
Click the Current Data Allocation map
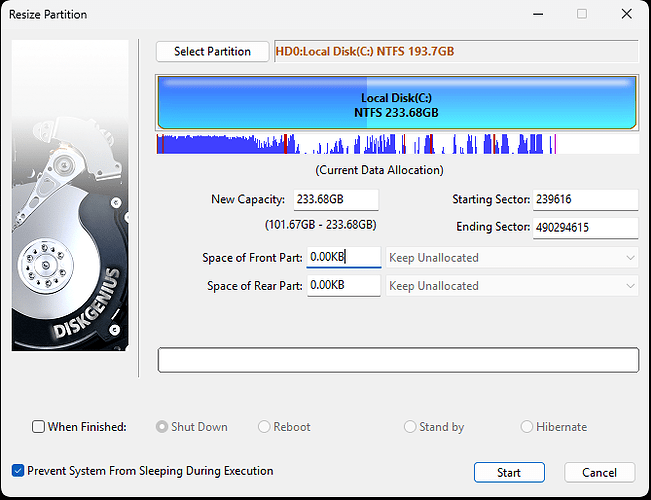[397, 144]
